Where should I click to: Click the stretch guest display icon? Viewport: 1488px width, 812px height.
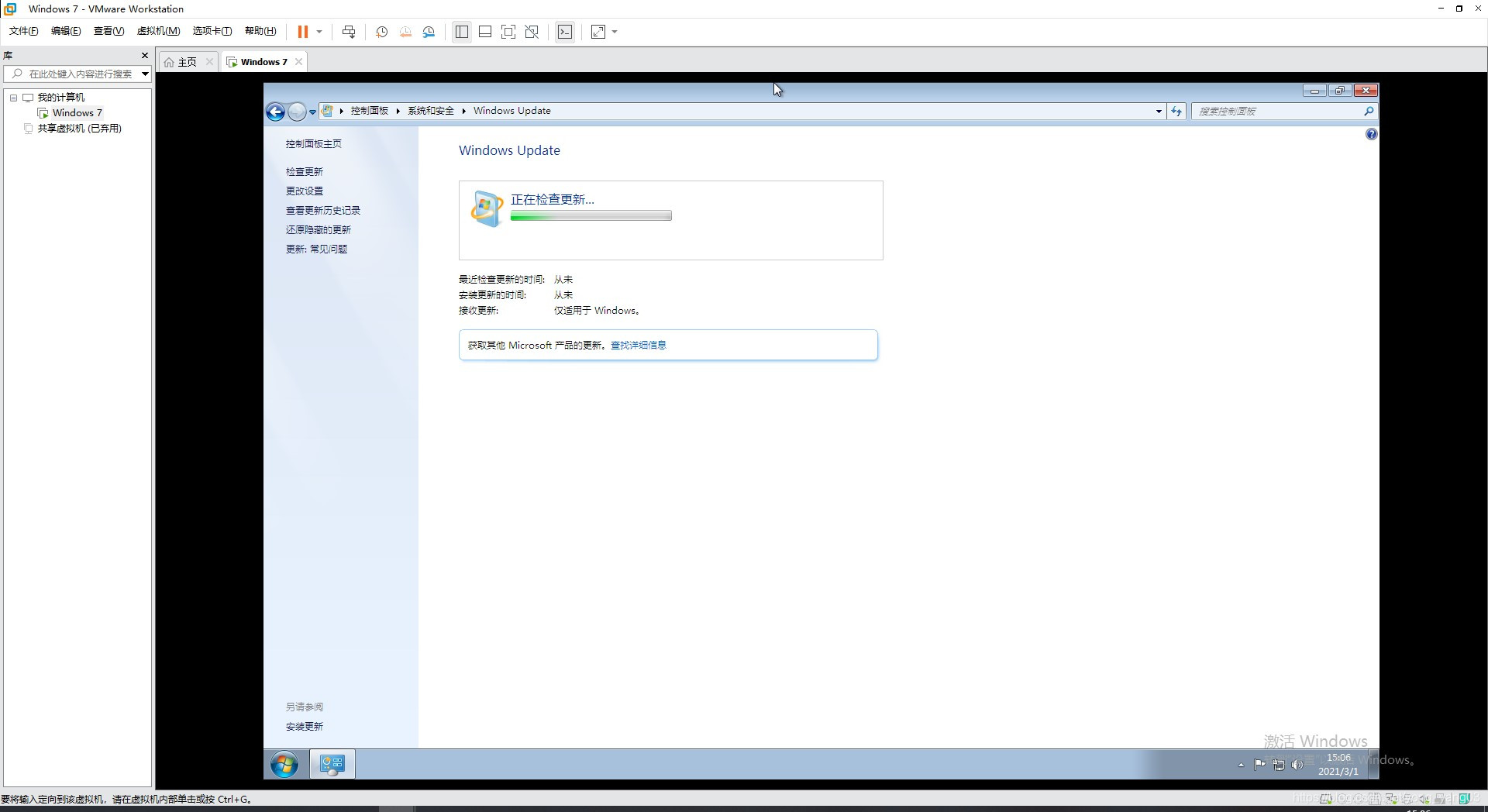[x=598, y=32]
